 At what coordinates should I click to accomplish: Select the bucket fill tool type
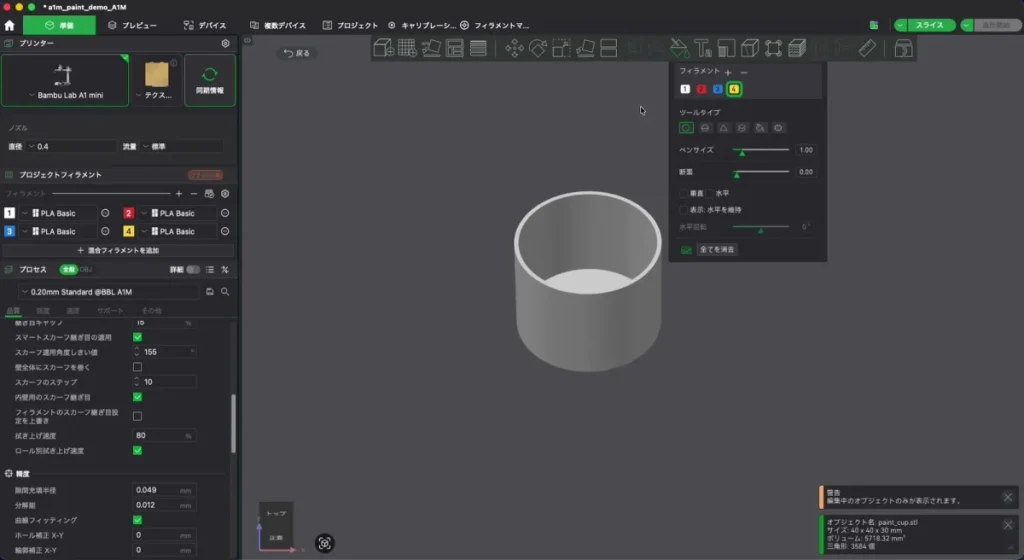tap(760, 128)
